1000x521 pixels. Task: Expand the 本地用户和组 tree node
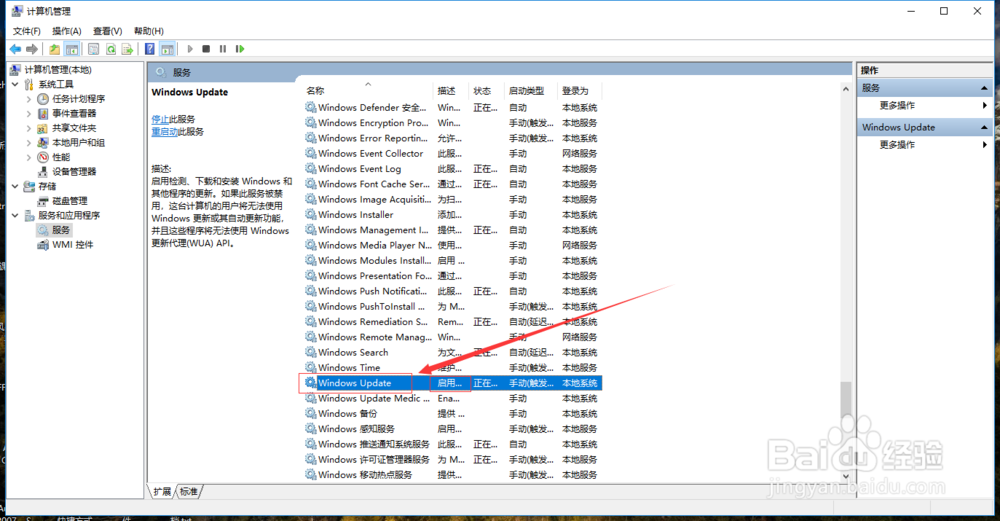(x=29, y=143)
